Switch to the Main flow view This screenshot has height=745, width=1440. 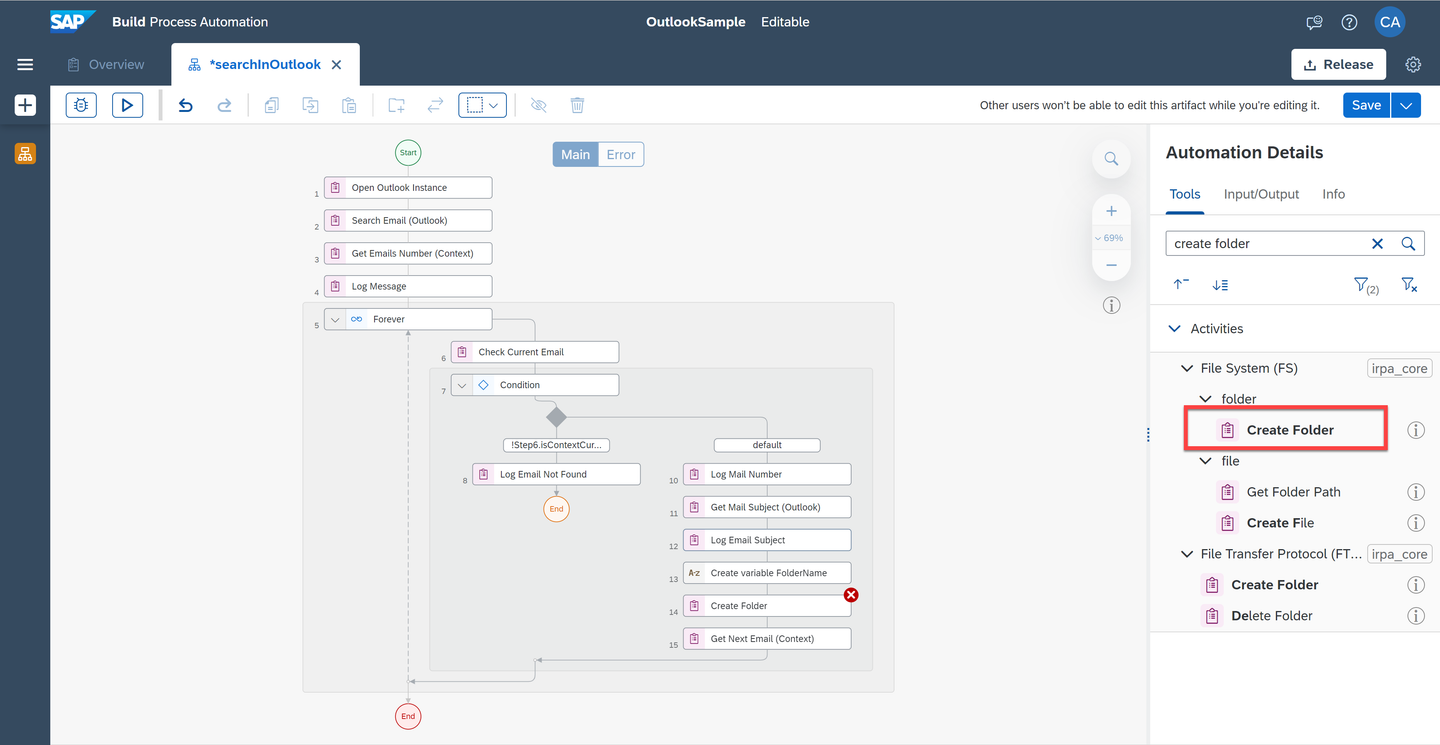(575, 155)
